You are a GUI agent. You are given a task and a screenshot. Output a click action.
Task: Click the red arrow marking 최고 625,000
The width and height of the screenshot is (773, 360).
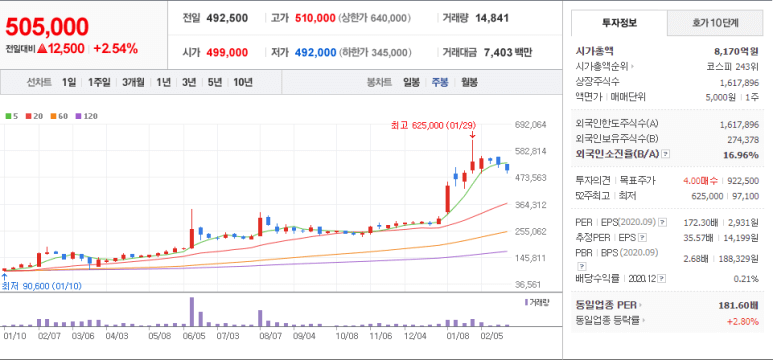coord(472,135)
